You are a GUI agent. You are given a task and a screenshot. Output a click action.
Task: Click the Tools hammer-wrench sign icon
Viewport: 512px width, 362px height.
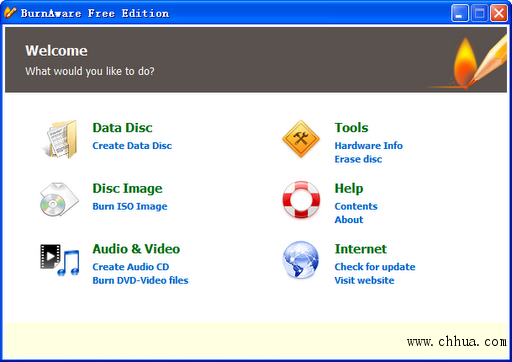pos(301,139)
